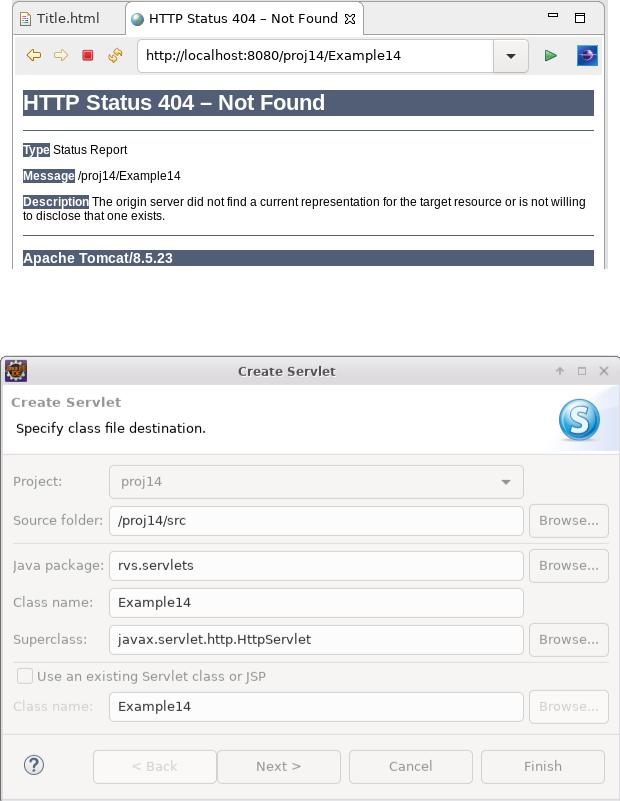This screenshot has width=620, height=801.
Task: Focus the Java package rvs.servlets field
Action: [x=316, y=566]
